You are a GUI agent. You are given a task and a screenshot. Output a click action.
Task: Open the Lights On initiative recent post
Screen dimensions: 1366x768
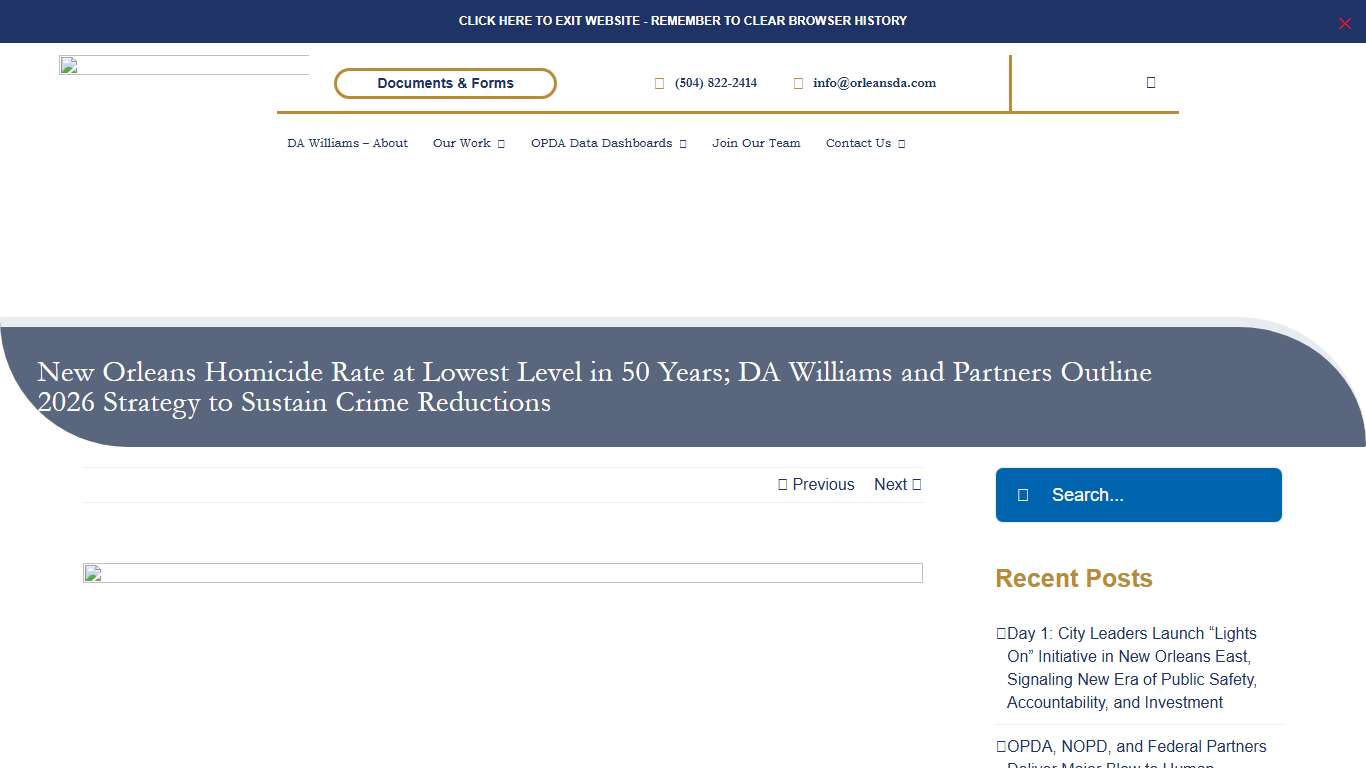tap(1128, 668)
